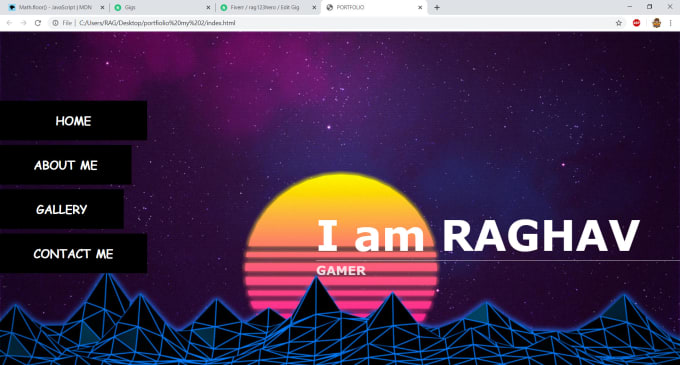View site information icon next to File

pyautogui.click(x=55, y=23)
